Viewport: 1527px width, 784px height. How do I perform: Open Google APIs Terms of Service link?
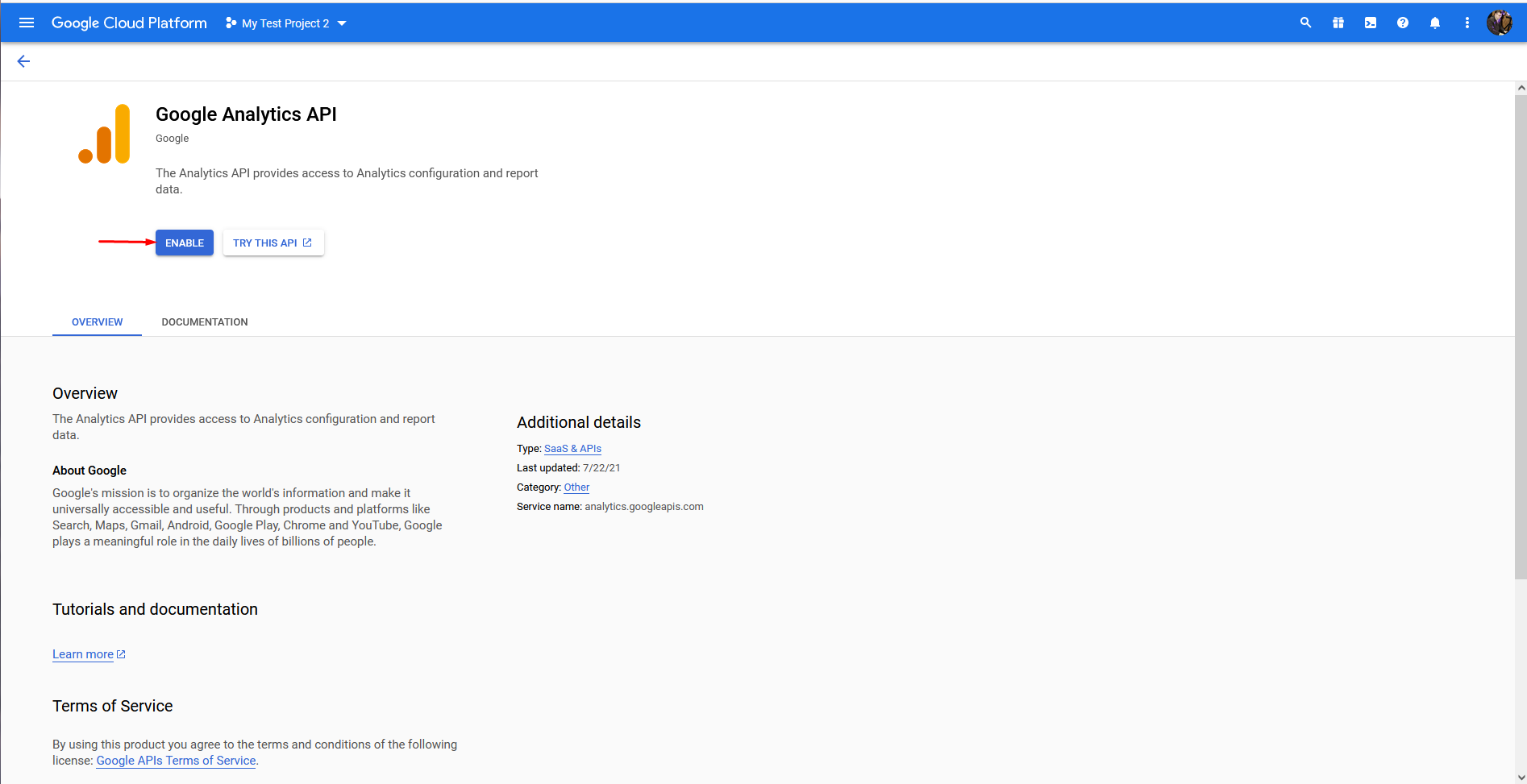coord(176,761)
